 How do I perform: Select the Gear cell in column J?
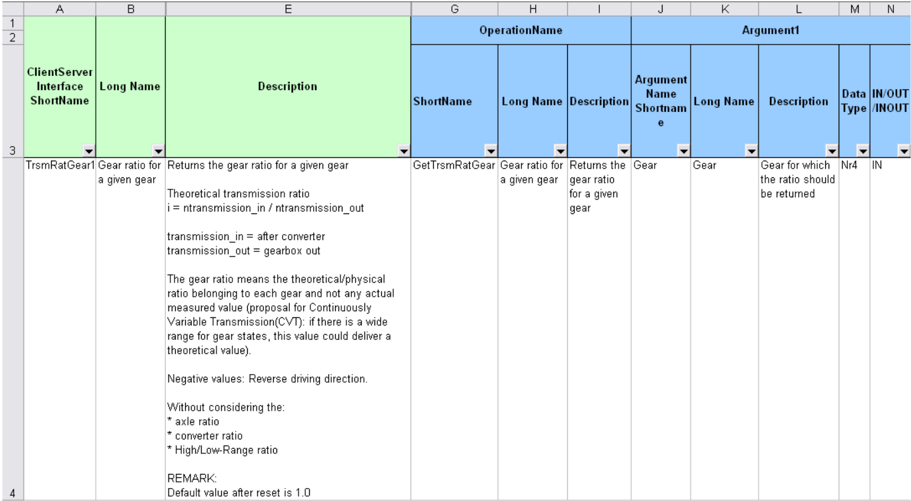661,329
